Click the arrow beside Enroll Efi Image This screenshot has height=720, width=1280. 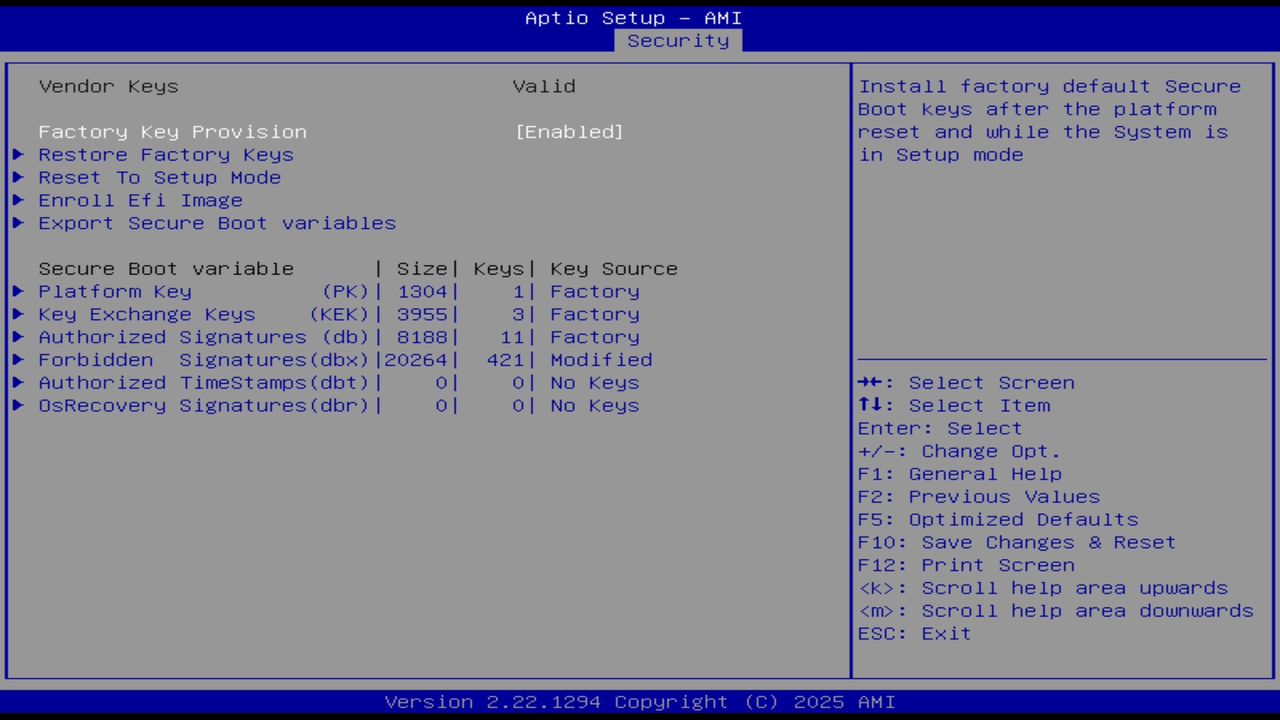tap(18, 200)
